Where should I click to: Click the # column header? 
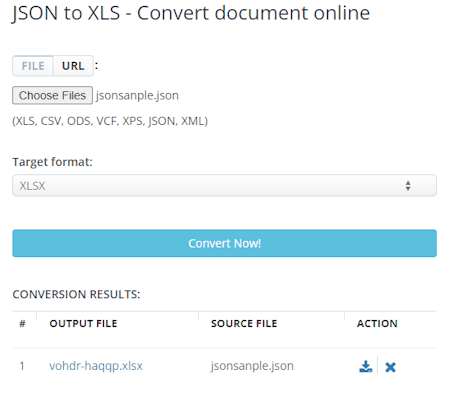(22, 324)
